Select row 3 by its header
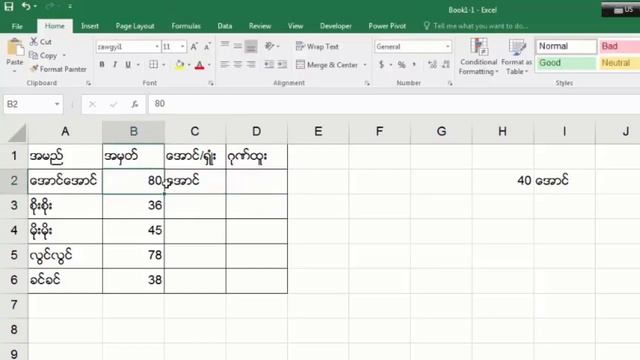The width and height of the screenshot is (640, 360). pyautogui.click(x=14, y=205)
